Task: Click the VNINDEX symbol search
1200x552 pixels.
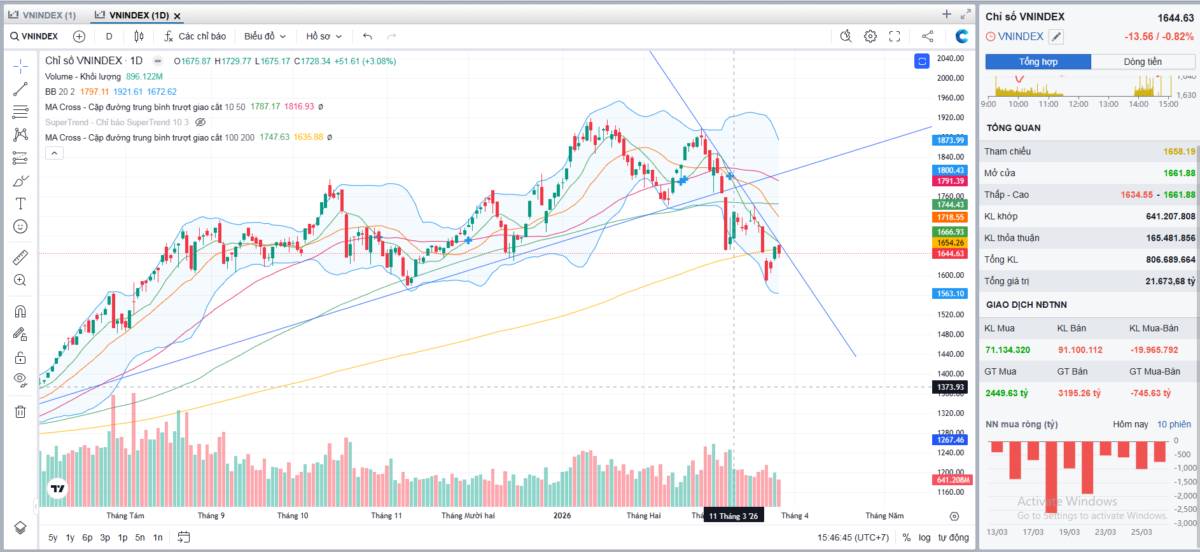Action: click(34, 36)
